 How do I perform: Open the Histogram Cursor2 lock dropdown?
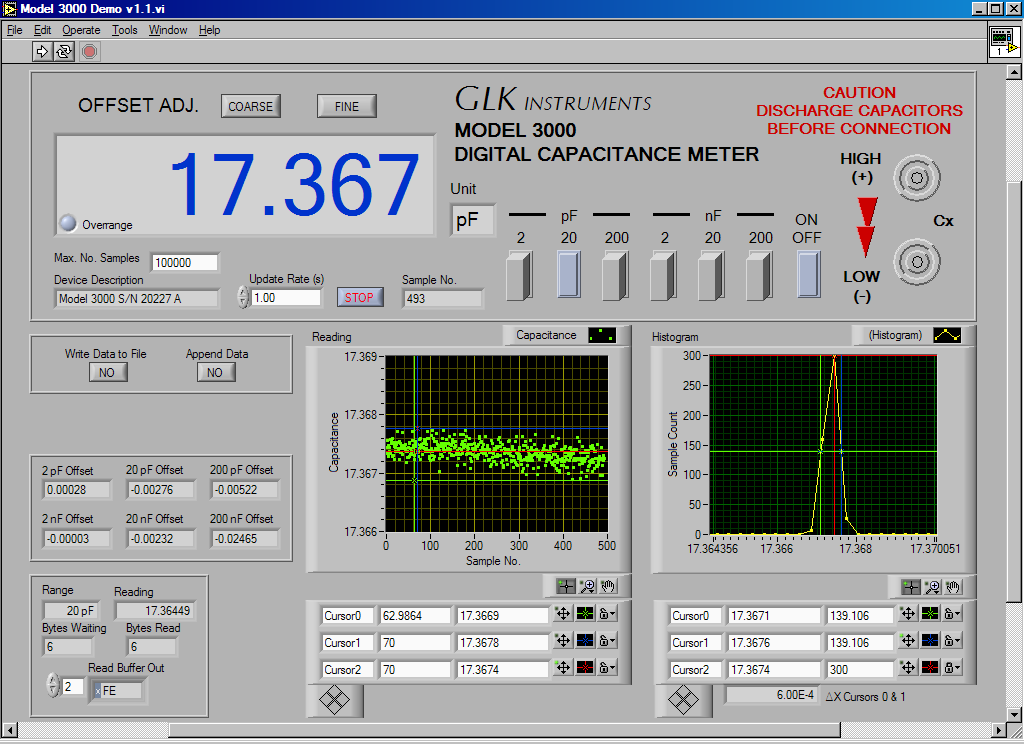(x=952, y=668)
